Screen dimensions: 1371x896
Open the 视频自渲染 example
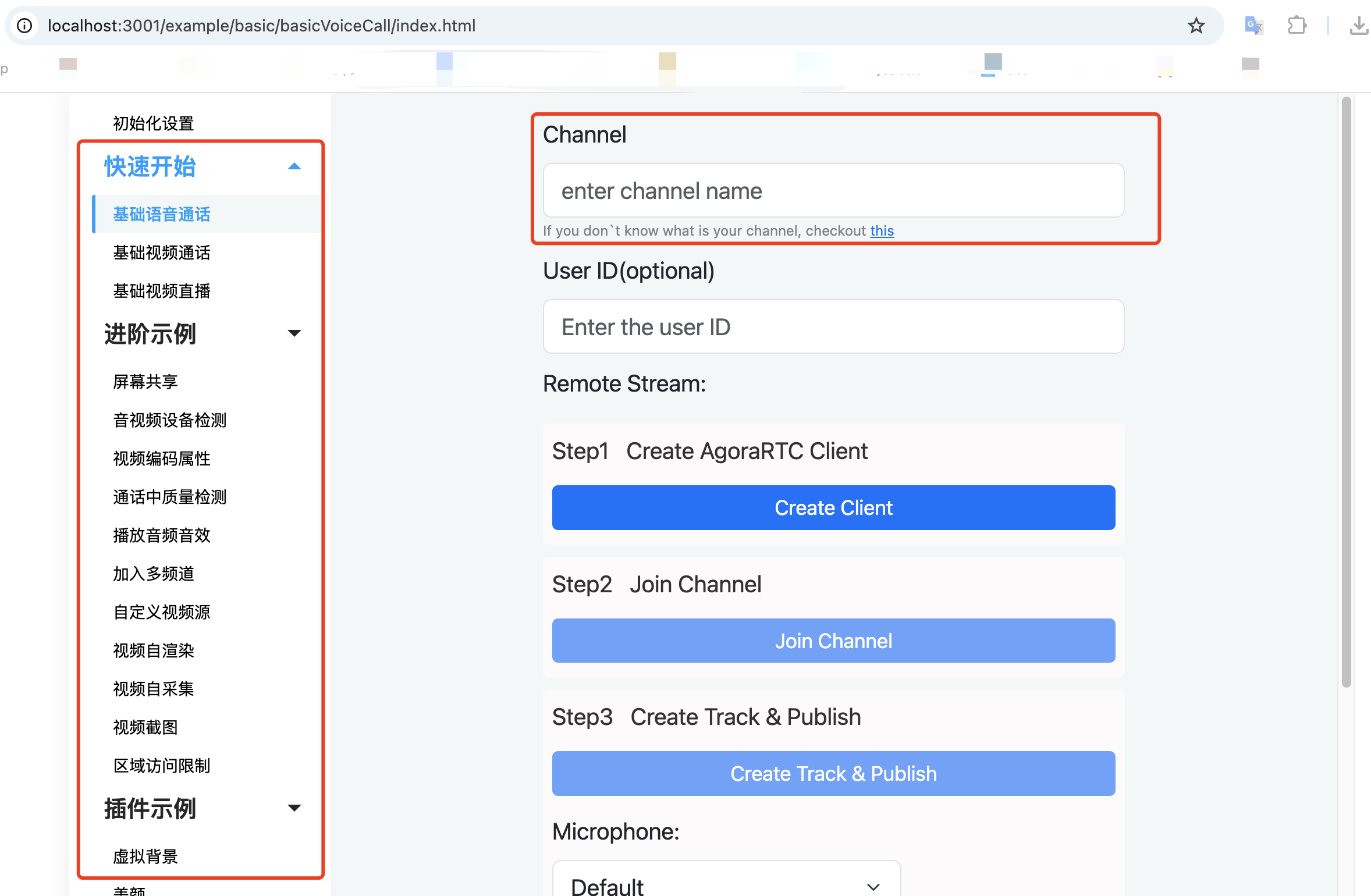(x=154, y=650)
